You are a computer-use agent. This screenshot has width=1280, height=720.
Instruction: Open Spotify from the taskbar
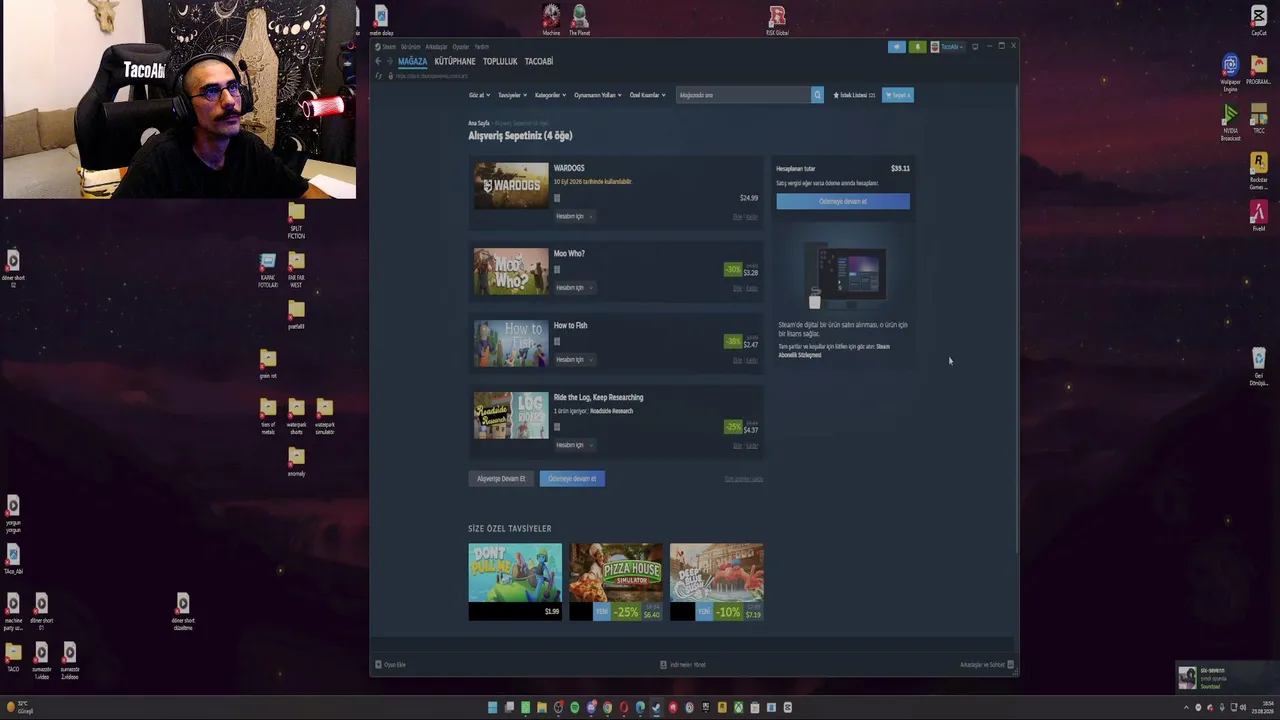[x=574, y=708]
